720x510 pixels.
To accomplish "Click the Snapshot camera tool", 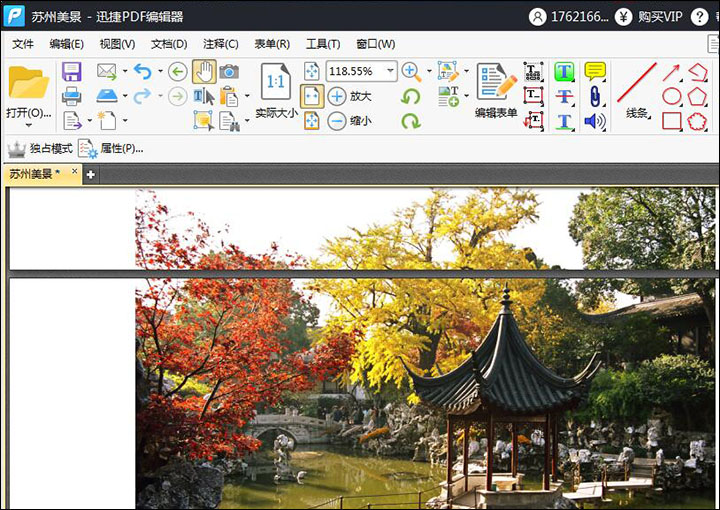I will coord(229,72).
